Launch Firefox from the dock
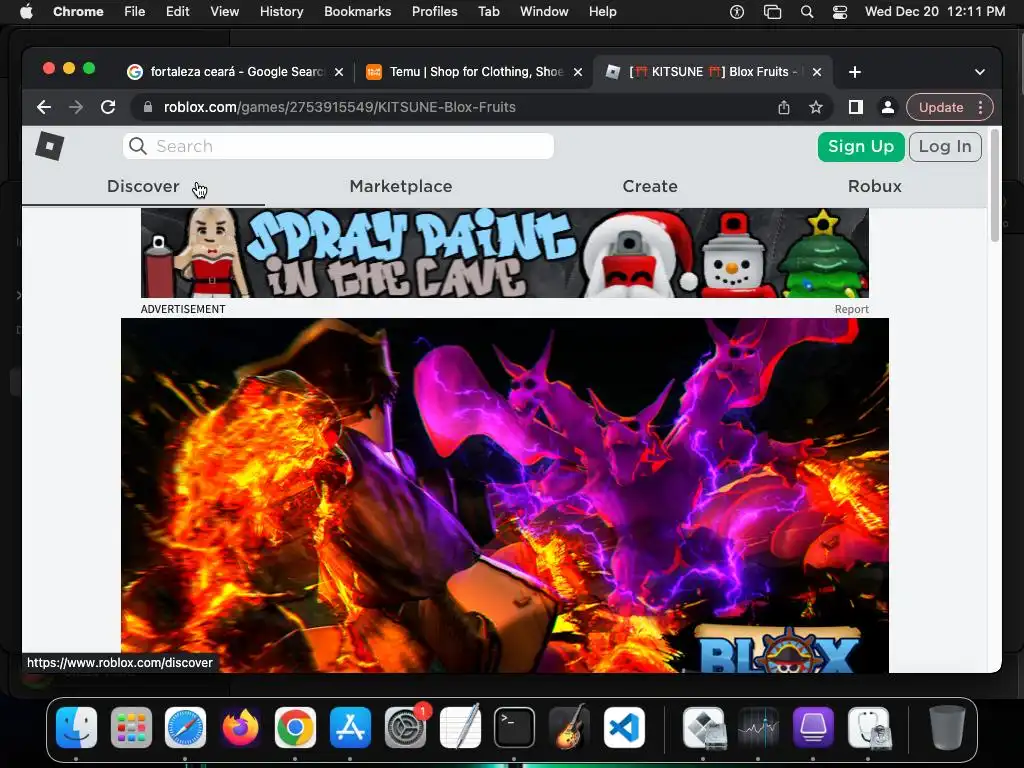This screenshot has width=1024, height=768. tap(240, 728)
